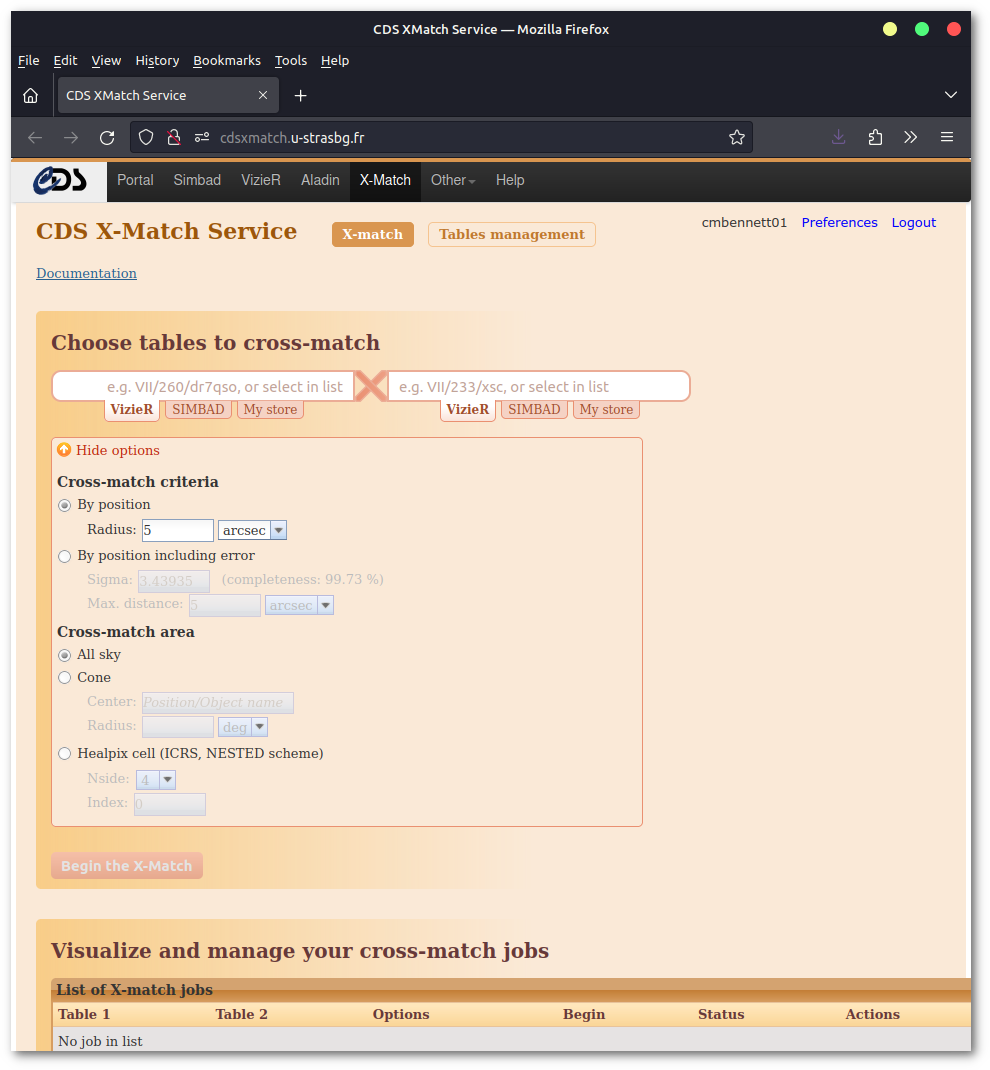
Task: Click the X-match orange button
Action: click(373, 234)
